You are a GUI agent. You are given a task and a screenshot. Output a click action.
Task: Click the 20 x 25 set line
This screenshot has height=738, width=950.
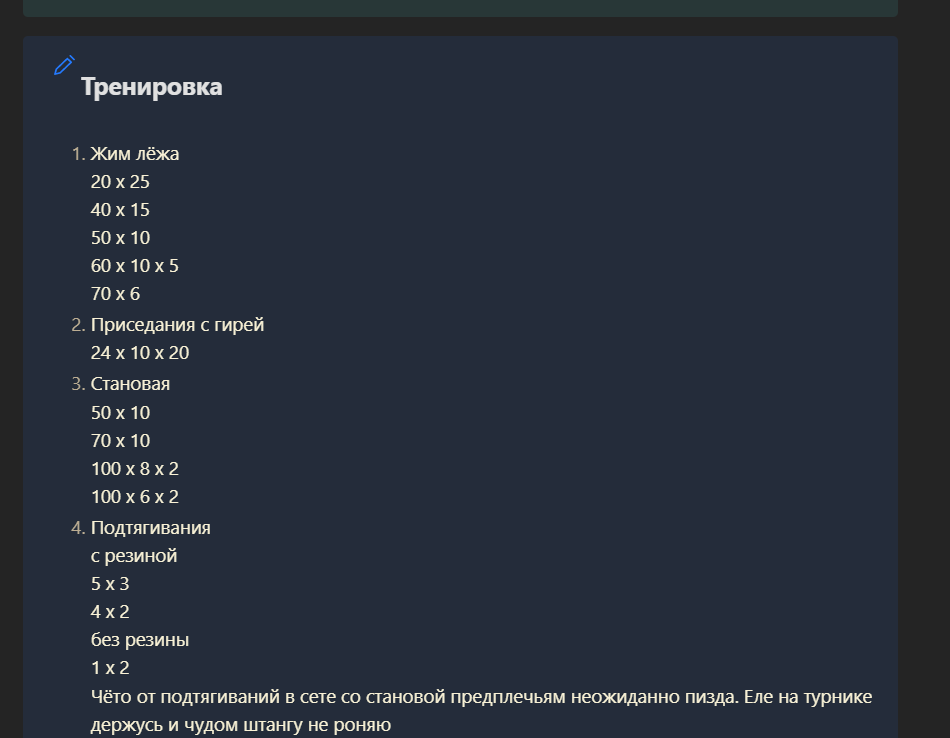click(x=120, y=182)
